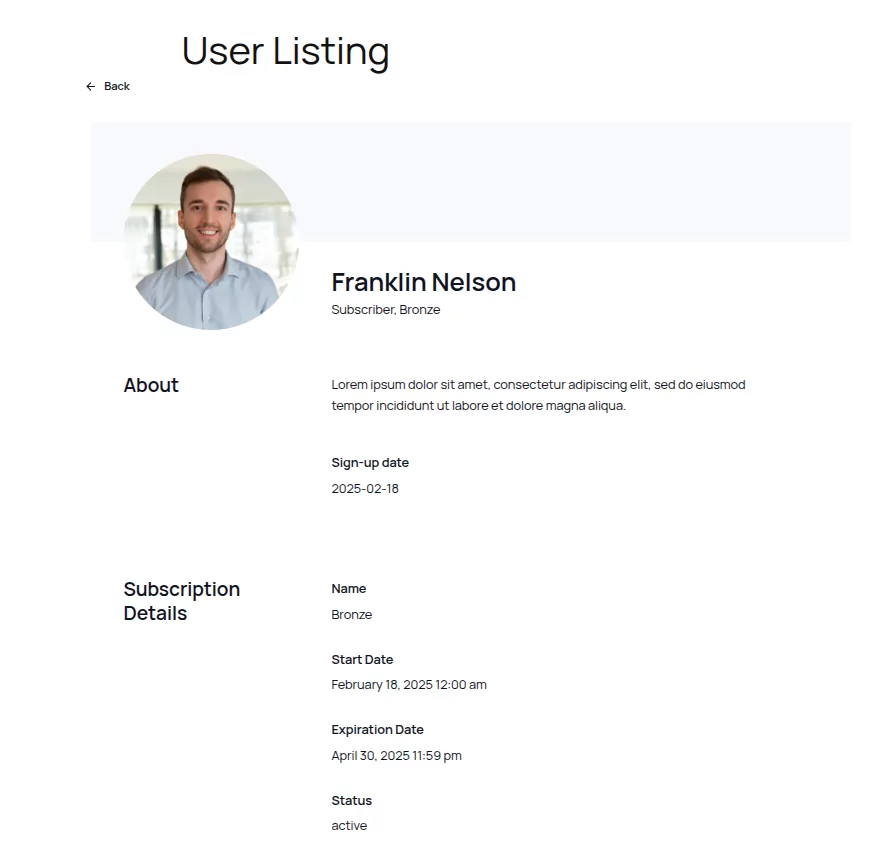Select the active status value
The height and width of the screenshot is (868, 896).
pyautogui.click(x=349, y=826)
